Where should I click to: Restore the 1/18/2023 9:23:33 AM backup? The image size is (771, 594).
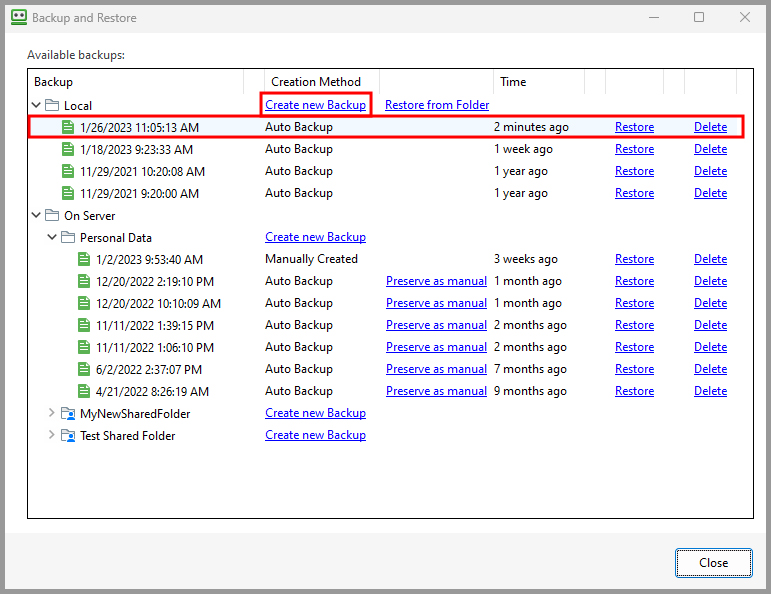pyautogui.click(x=634, y=149)
